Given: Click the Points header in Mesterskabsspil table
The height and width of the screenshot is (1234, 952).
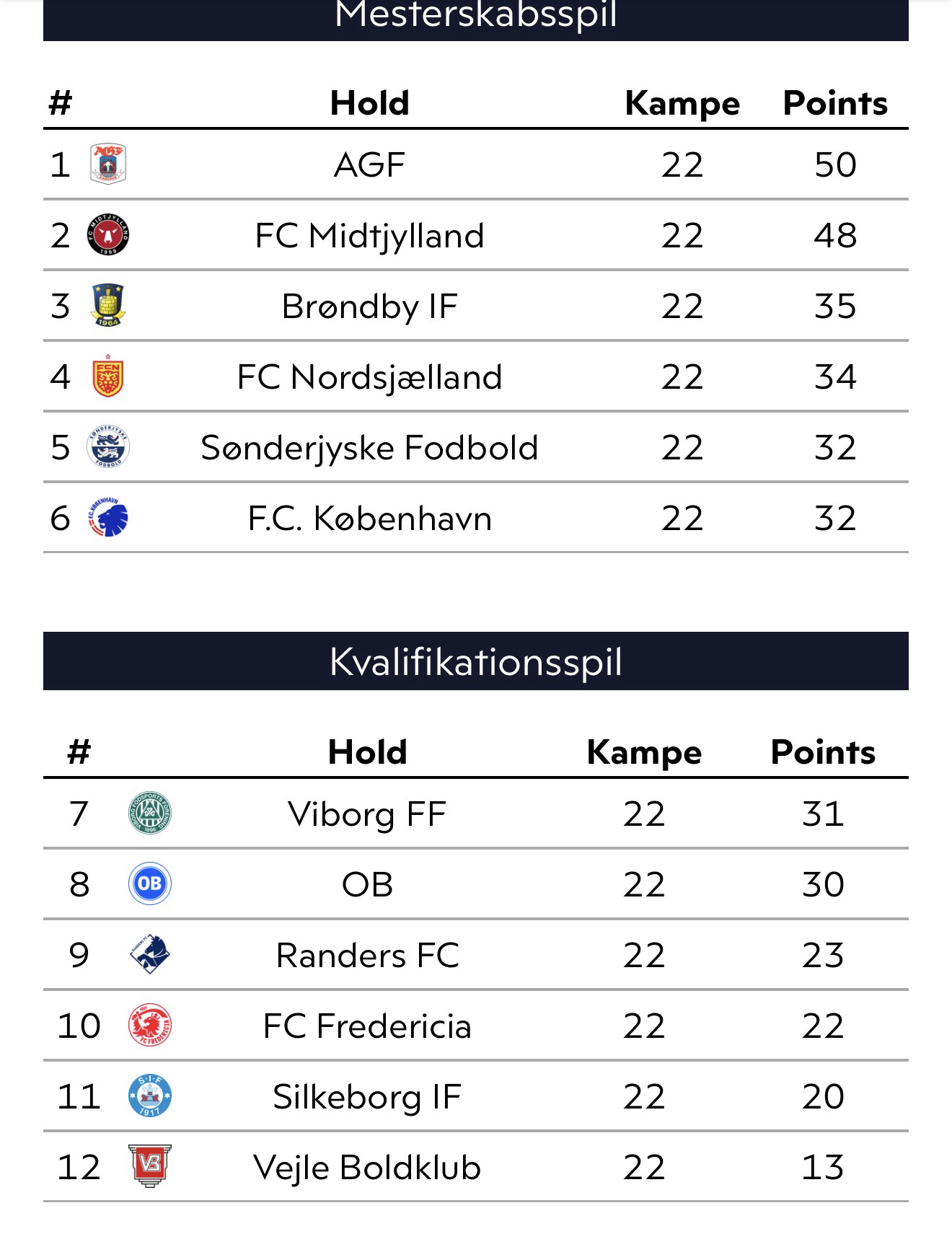Looking at the screenshot, I should pyautogui.click(x=835, y=103).
